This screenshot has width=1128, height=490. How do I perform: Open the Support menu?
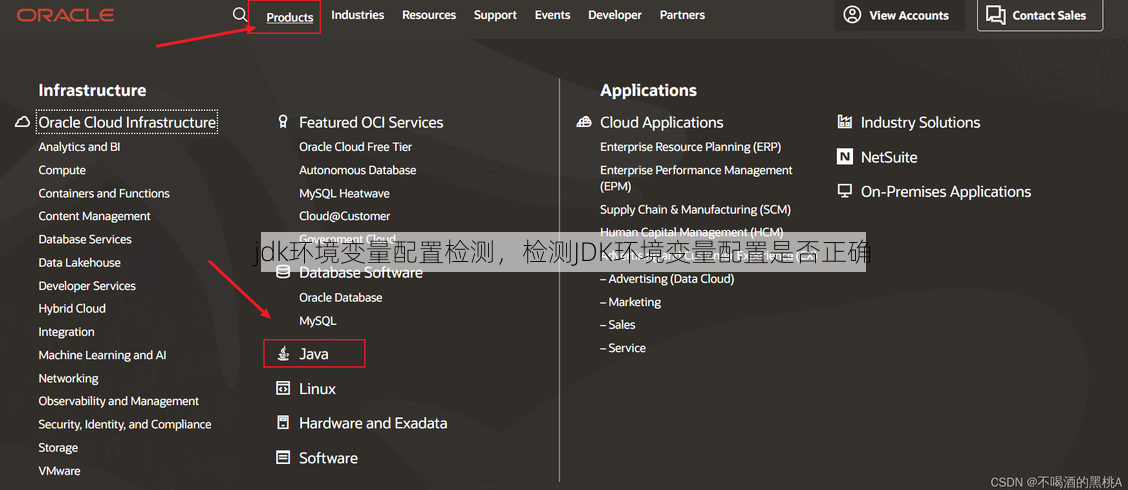point(495,15)
